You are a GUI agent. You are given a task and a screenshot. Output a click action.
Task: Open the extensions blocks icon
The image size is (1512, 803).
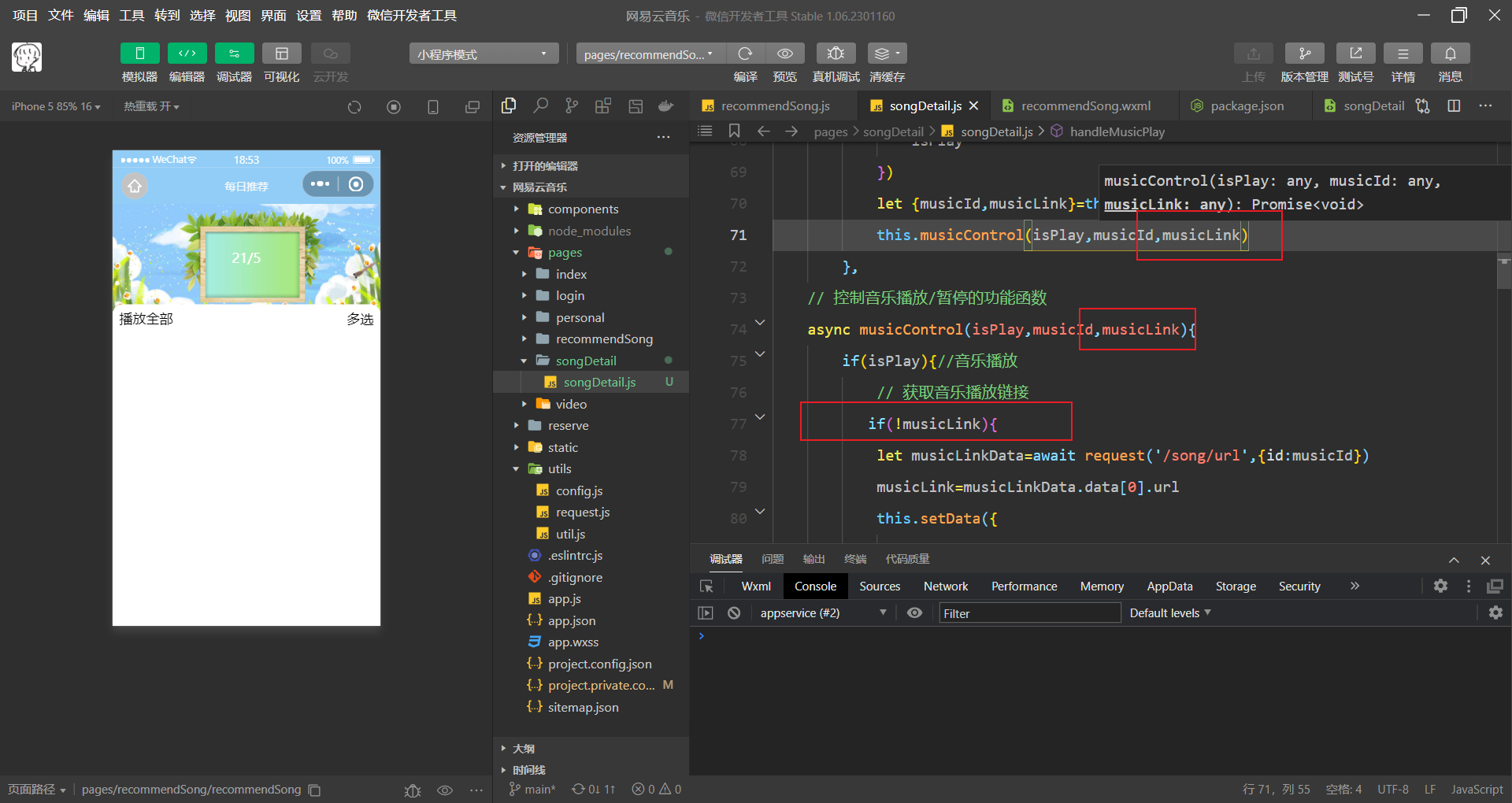[x=603, y=105]
